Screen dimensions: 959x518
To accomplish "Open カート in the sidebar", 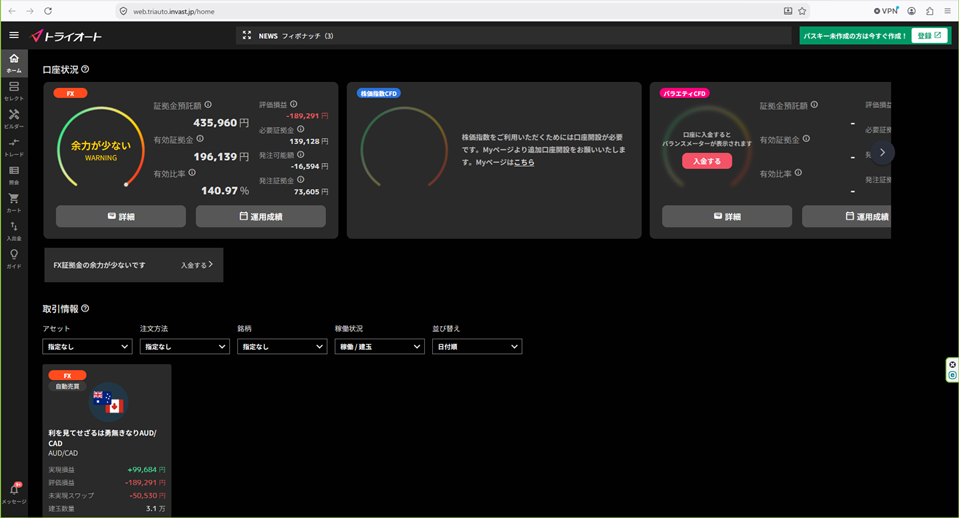I will pos(14,202).
